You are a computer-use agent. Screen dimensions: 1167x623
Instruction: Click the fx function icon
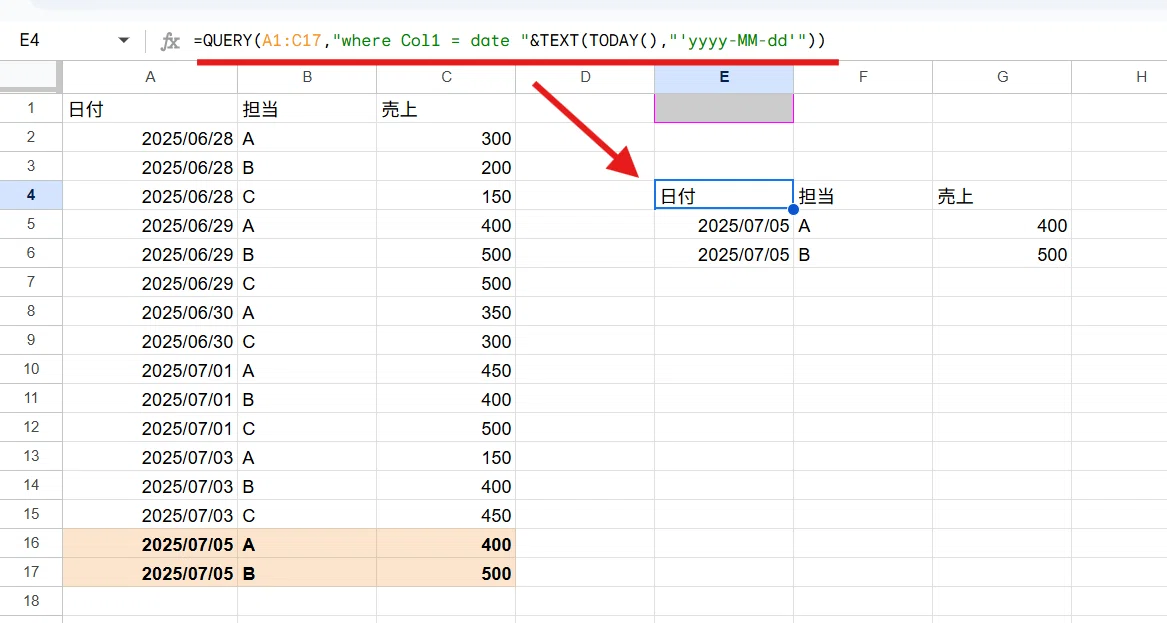pyautogui.click(x=170, y=41)
